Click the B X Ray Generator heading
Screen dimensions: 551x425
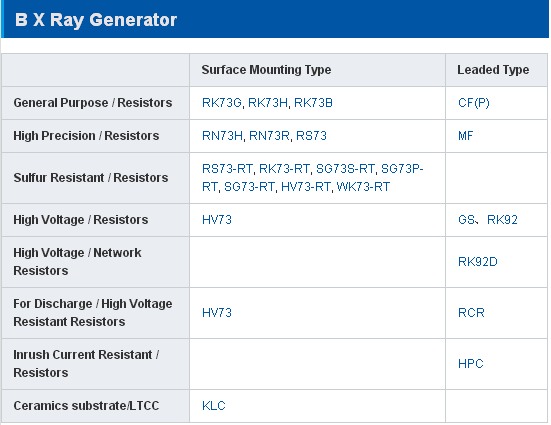point(96,20)
